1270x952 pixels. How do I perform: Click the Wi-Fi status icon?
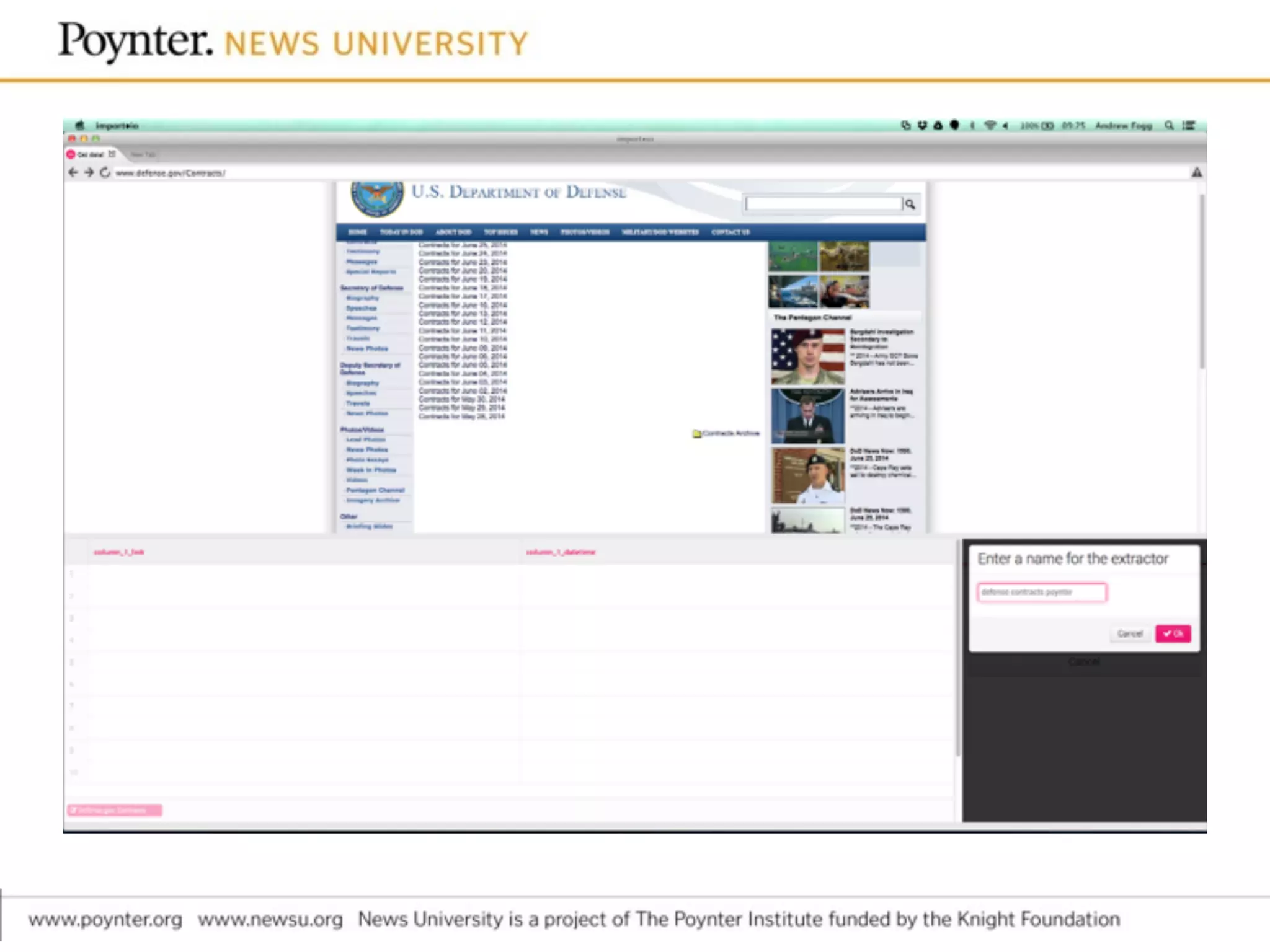pyautogui.click(x=990, y=125)
